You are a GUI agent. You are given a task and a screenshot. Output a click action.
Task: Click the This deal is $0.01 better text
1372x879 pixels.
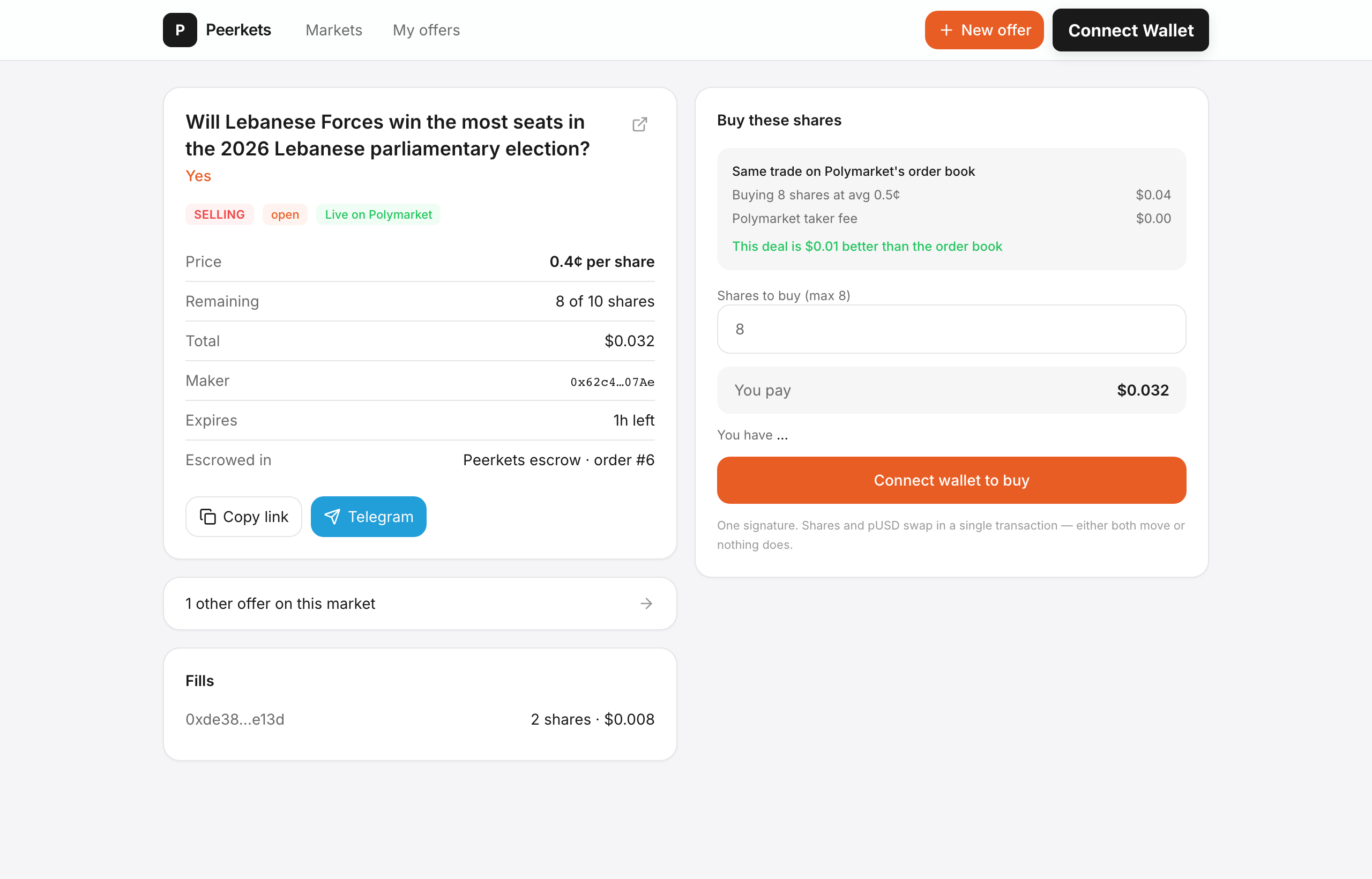[x=867, y=246]
